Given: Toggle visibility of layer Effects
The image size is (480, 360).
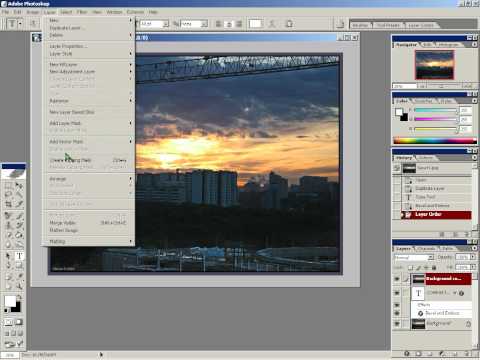Looking at the screenshot, I should click(397, 305).
